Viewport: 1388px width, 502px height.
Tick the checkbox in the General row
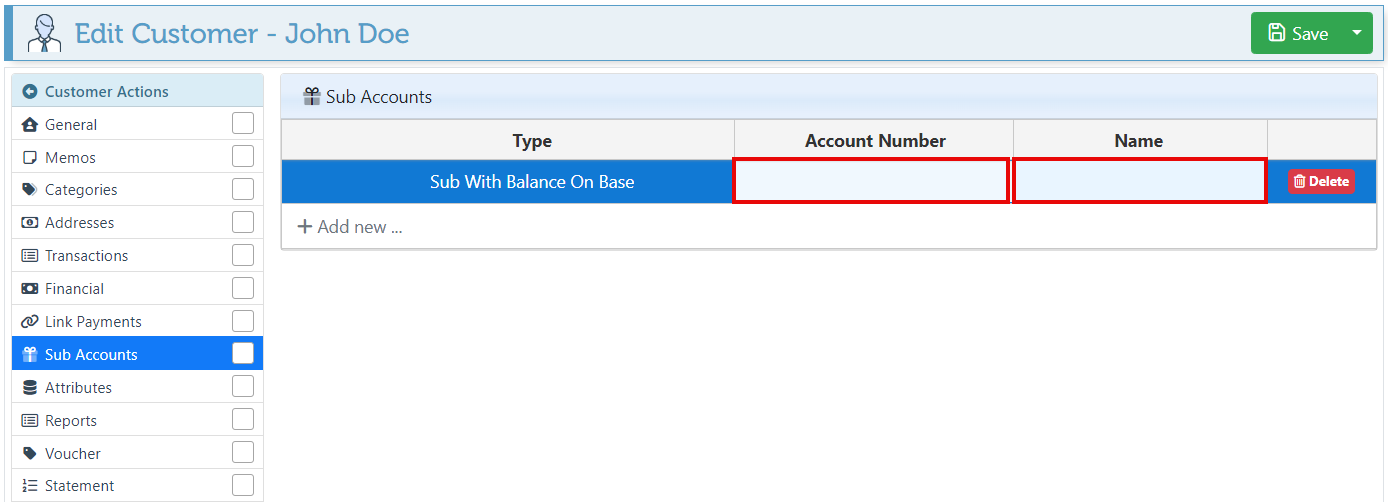click(243, 124)
